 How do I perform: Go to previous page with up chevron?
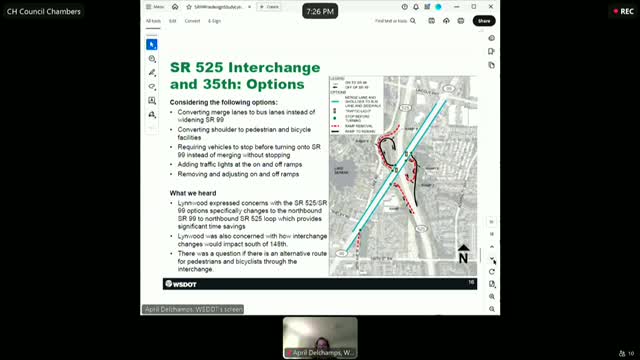[x=491, y=247]
